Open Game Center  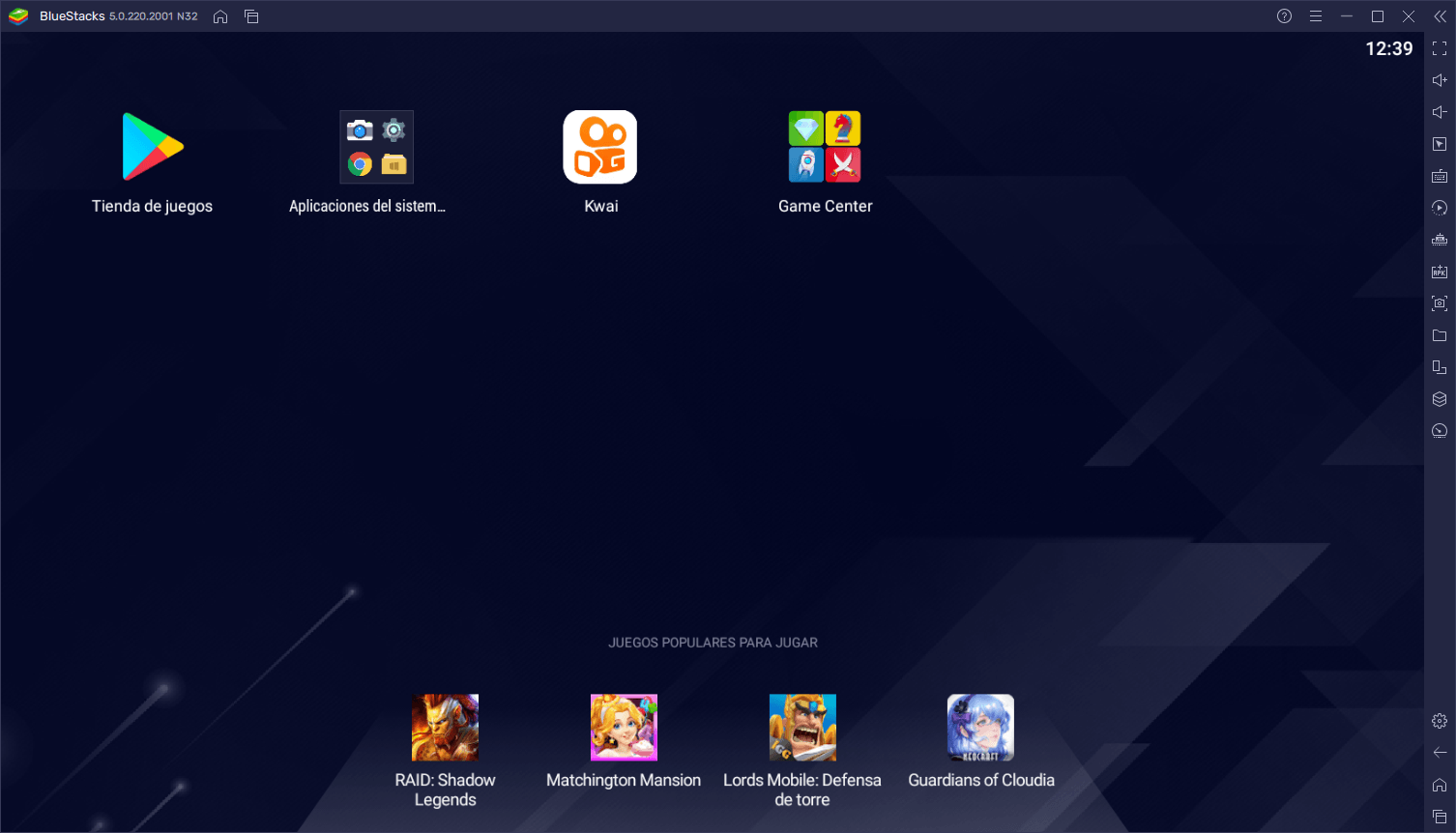(825, 147)
